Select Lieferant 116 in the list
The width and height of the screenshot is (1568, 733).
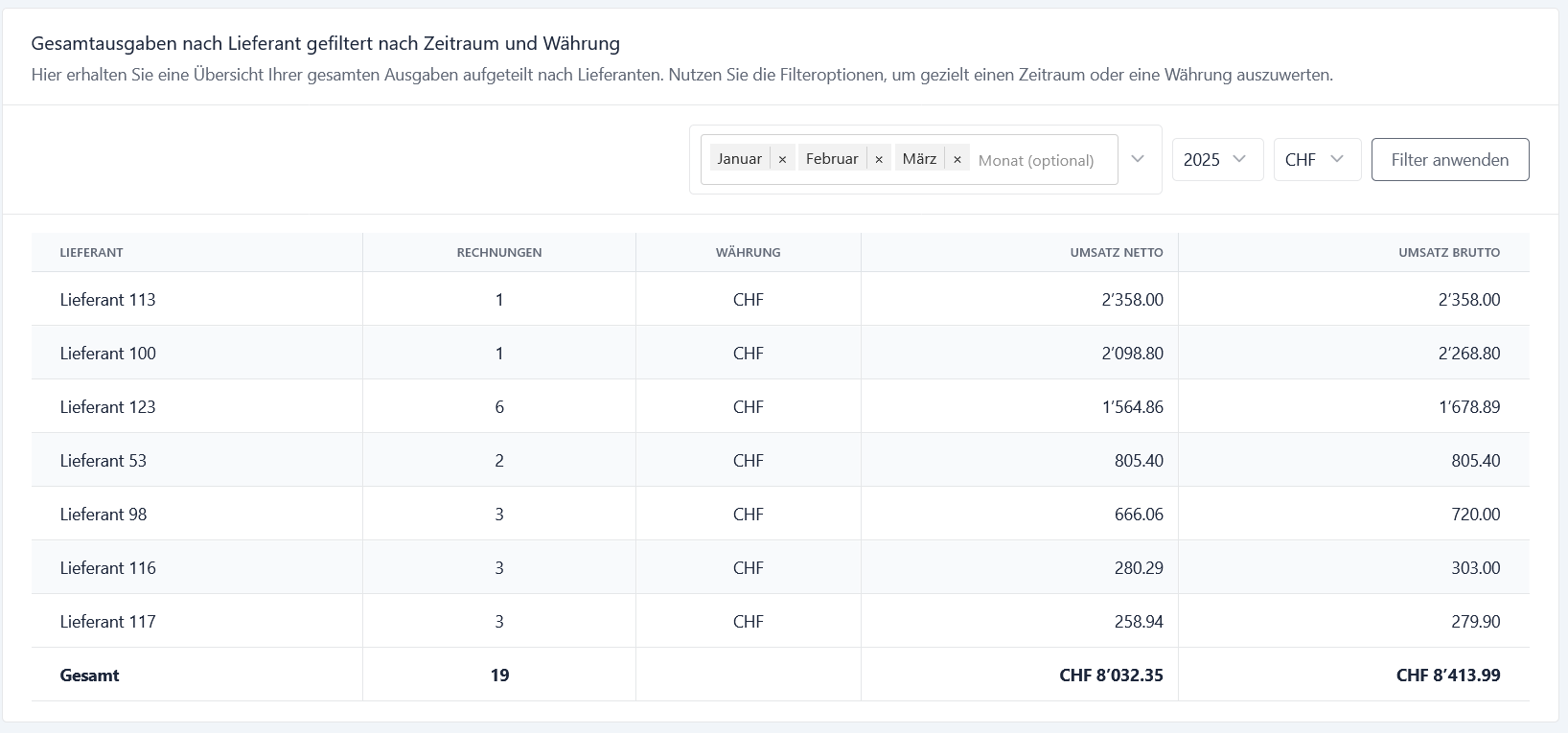[x=107, y=568]
